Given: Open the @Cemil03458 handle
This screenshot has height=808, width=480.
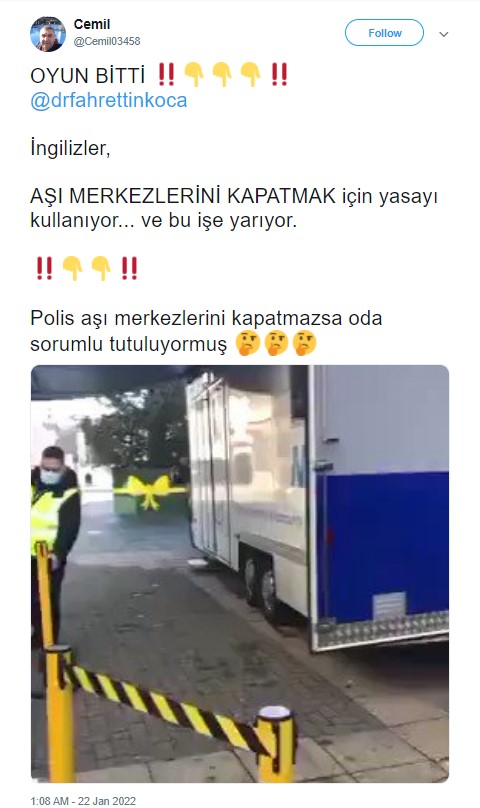Looking at the screenshot, I should tap(107, 41).
